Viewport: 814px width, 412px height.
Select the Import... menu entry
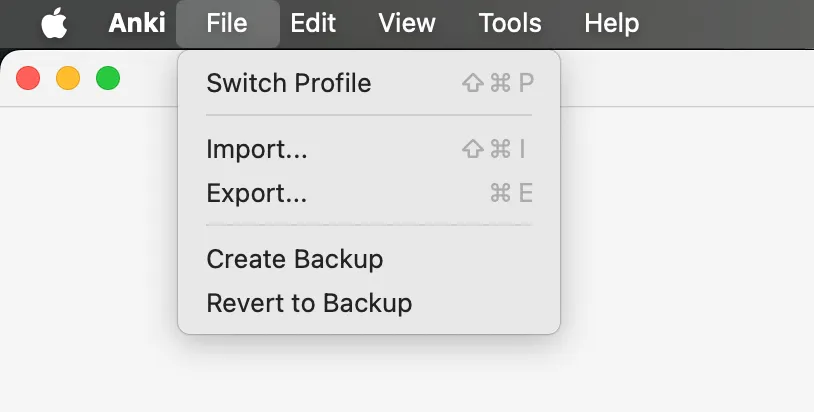(x=257, y=150)
